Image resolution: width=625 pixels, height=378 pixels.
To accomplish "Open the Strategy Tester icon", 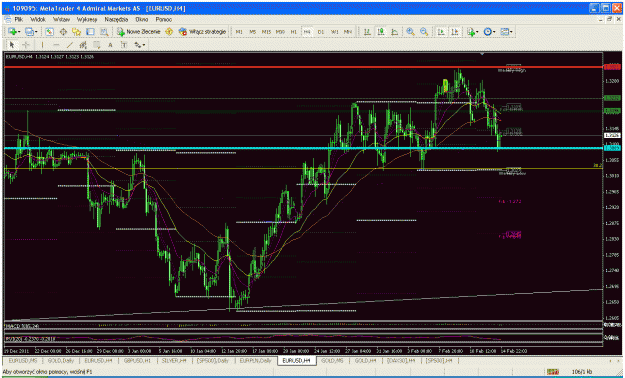I will (104, 32).
